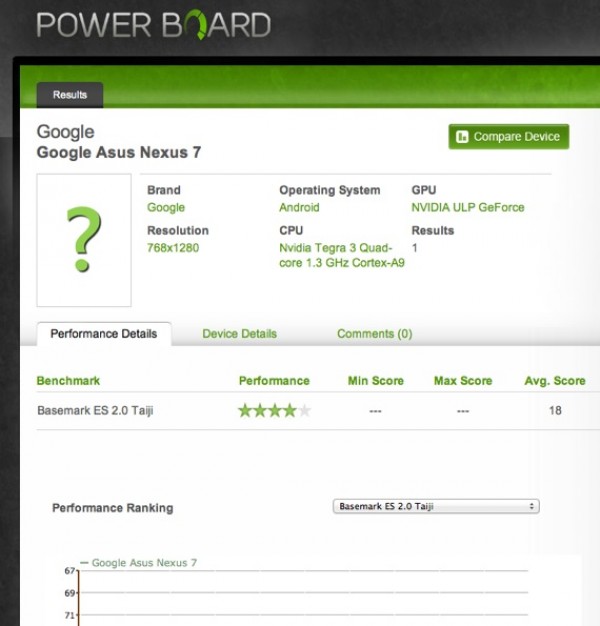This screenshot has height=626, width=600.
Task: Click the average score value 18
Action: (555, 410)
